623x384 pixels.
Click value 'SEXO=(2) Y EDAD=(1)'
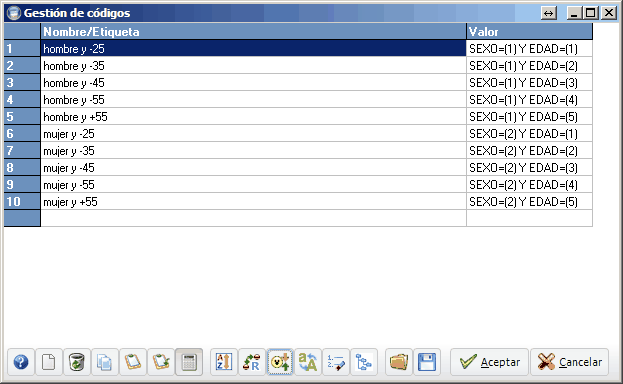(x=529, y=134)
